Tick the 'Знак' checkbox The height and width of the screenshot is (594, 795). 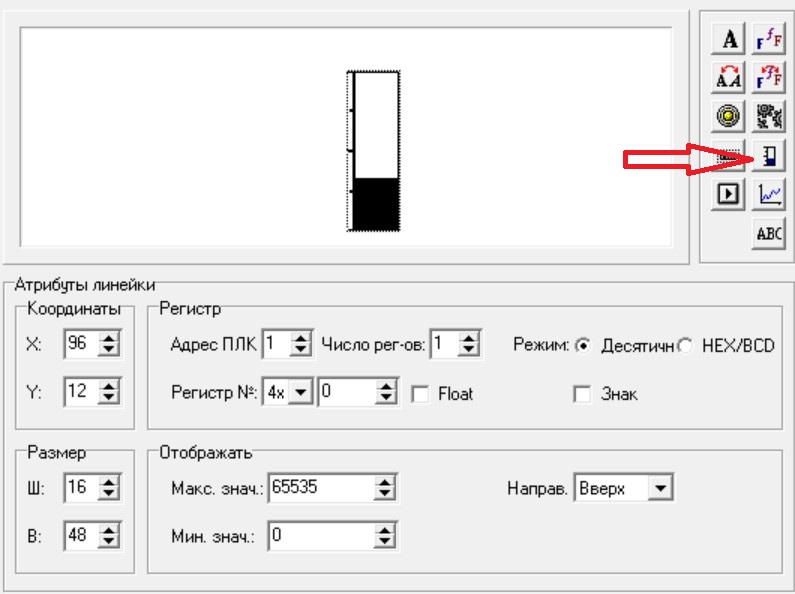(x=582, y=394)
